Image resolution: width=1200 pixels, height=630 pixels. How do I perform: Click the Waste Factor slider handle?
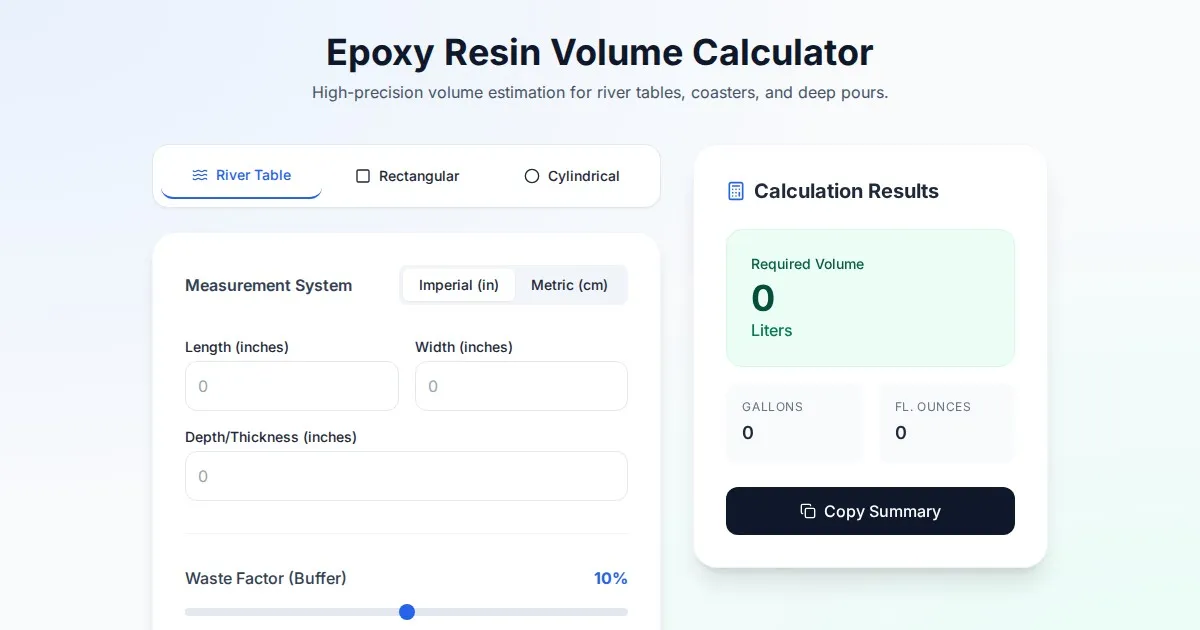click(407, 612)
